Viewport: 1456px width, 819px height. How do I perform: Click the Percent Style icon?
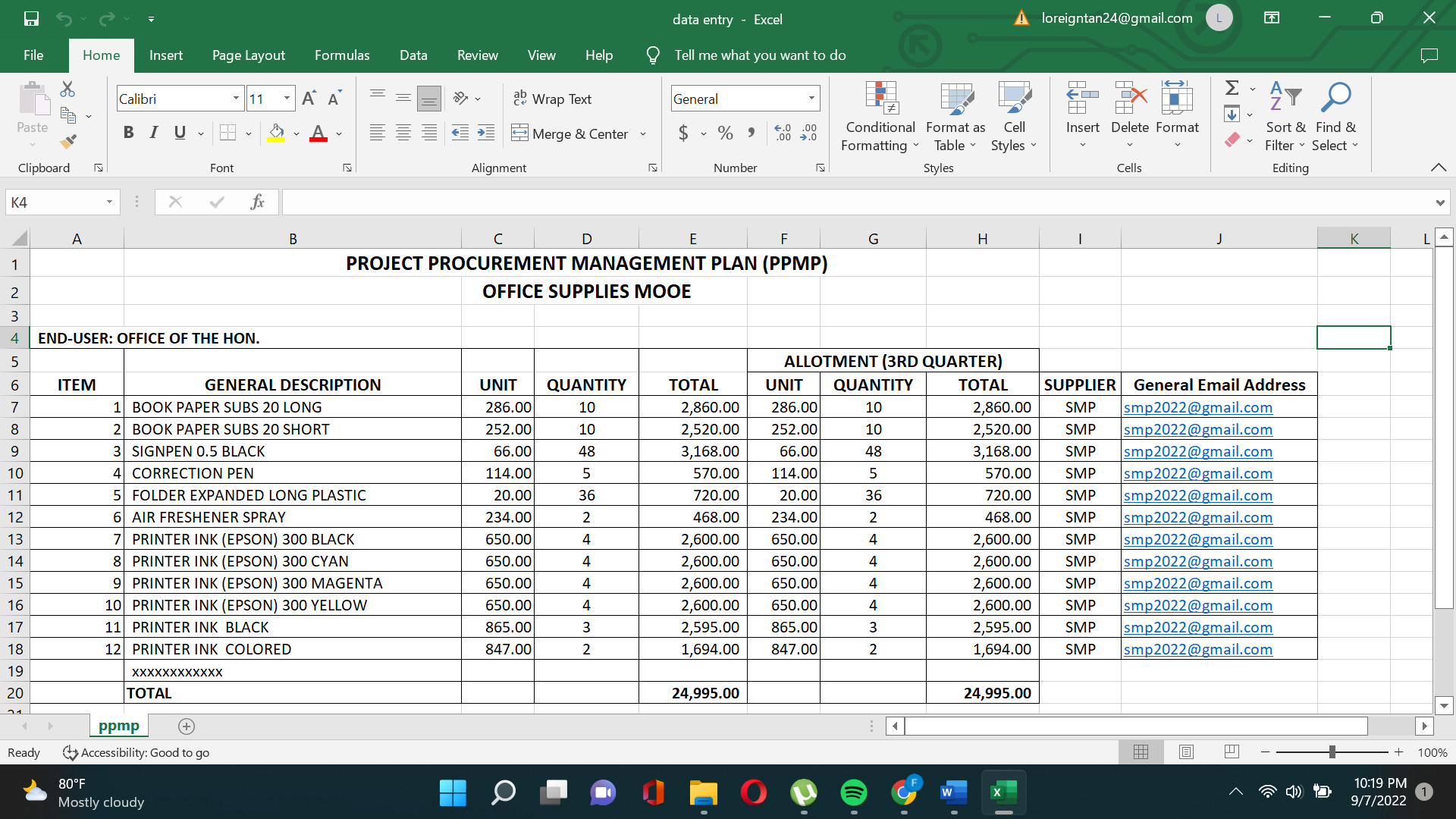tap(725, 133)
